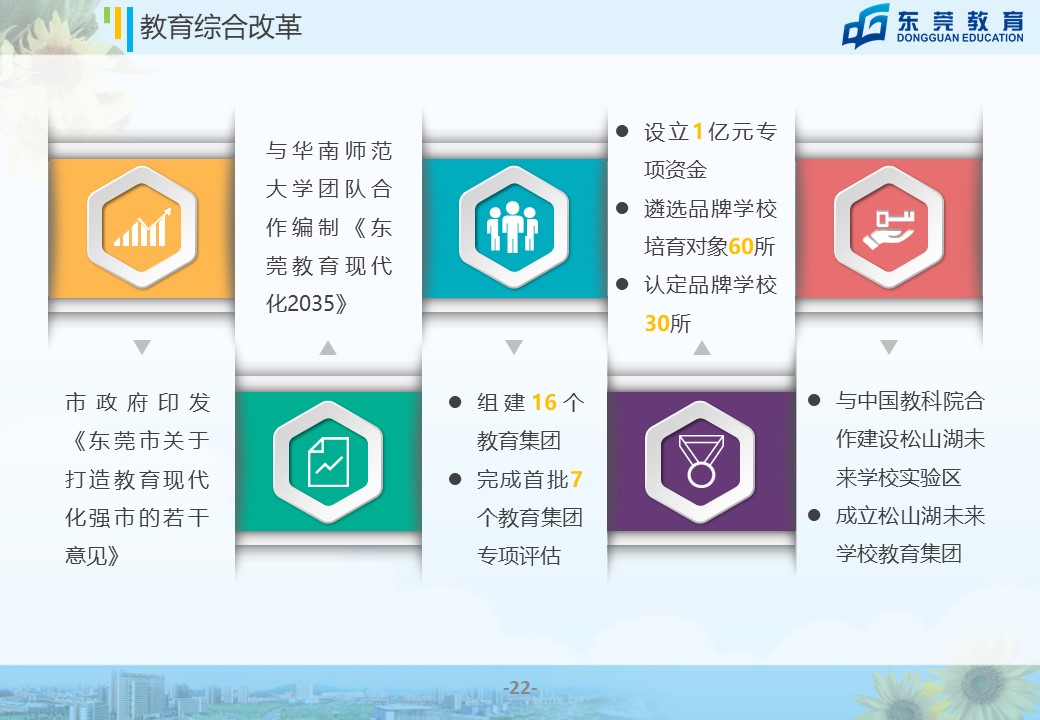
Task: Click the down arrow under orange block
Action: pos(142,347)
